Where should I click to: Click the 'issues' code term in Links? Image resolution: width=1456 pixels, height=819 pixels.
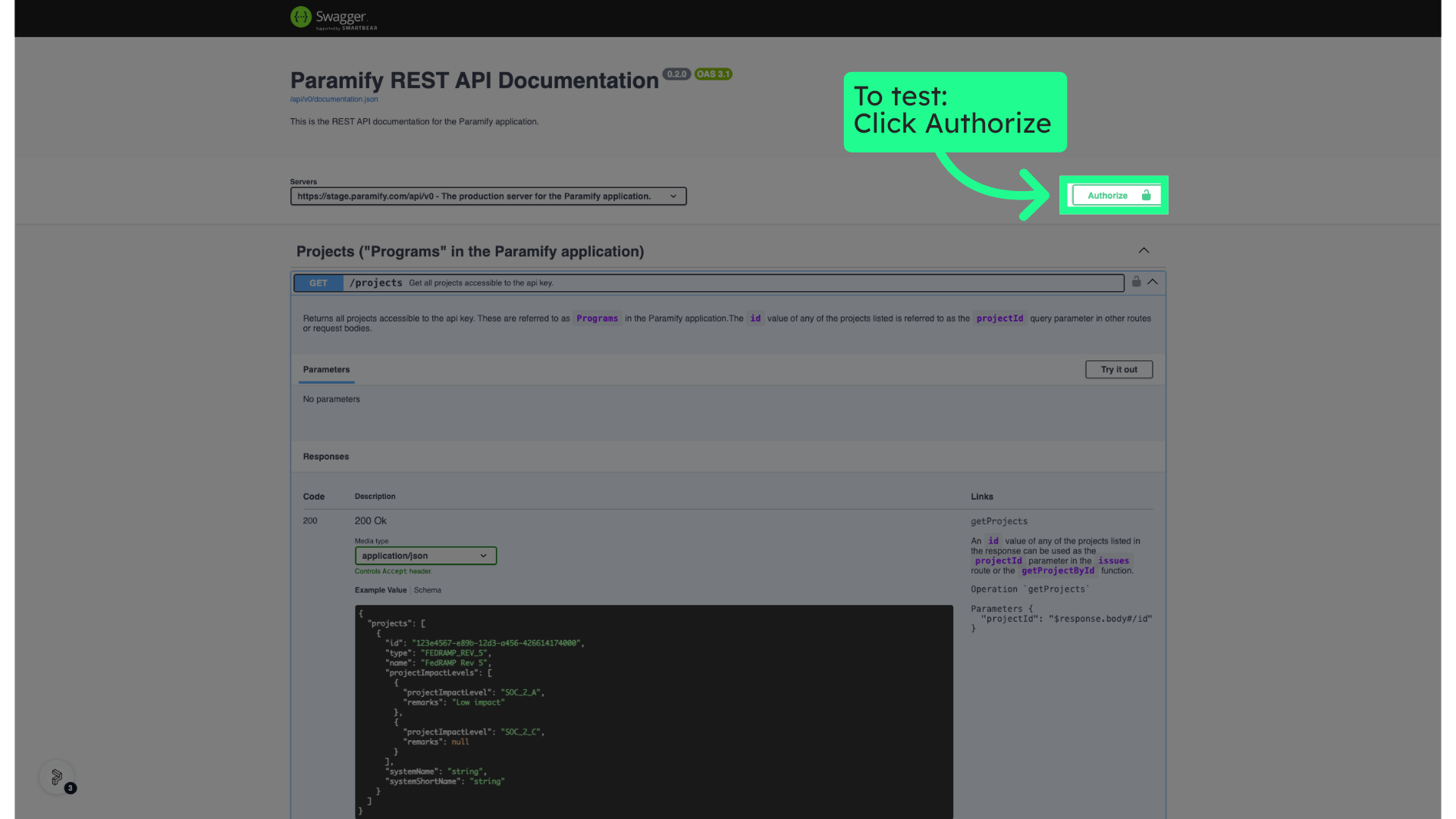(x=1113, y=561)
